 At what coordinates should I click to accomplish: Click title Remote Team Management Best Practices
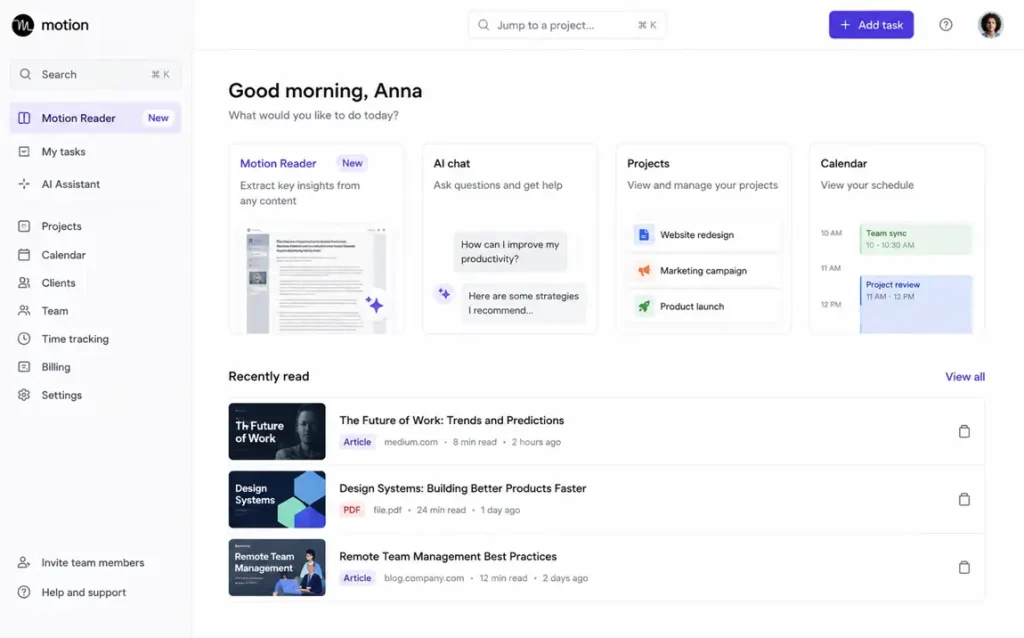(448, 556)
